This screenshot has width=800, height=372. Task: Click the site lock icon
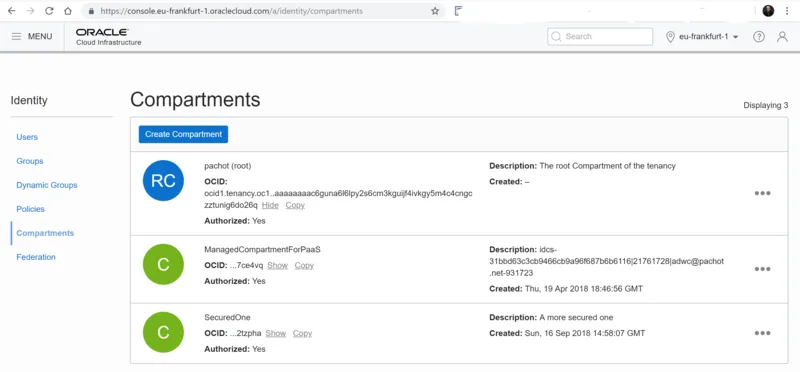click(91, 11)
